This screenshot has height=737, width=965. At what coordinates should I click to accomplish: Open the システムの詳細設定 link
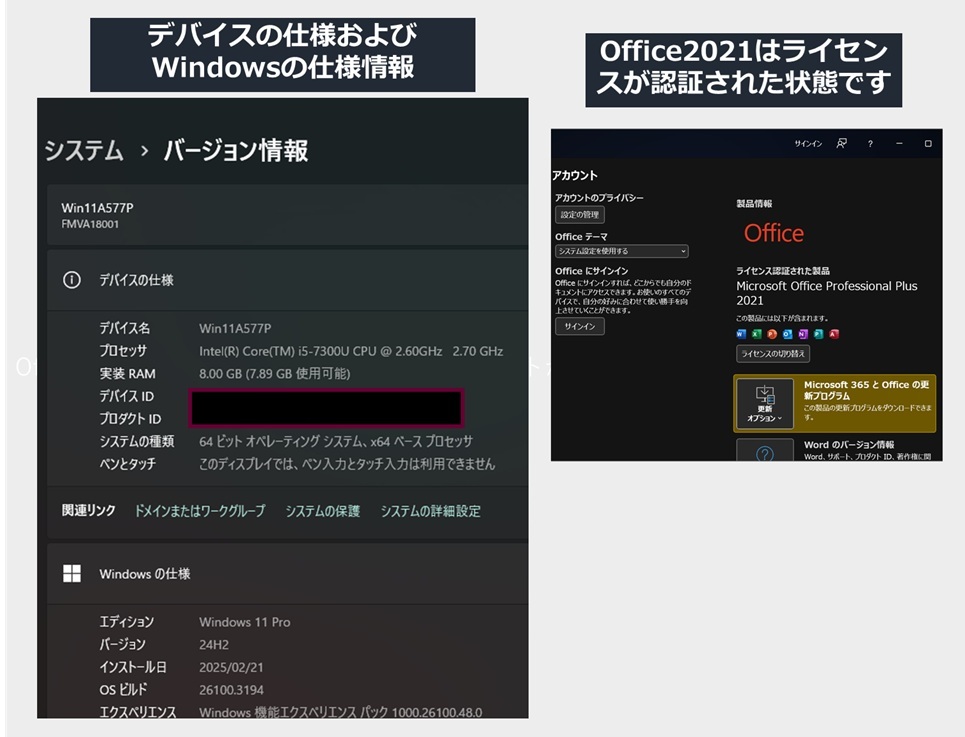pyautogui.click(x=430, y=511)
